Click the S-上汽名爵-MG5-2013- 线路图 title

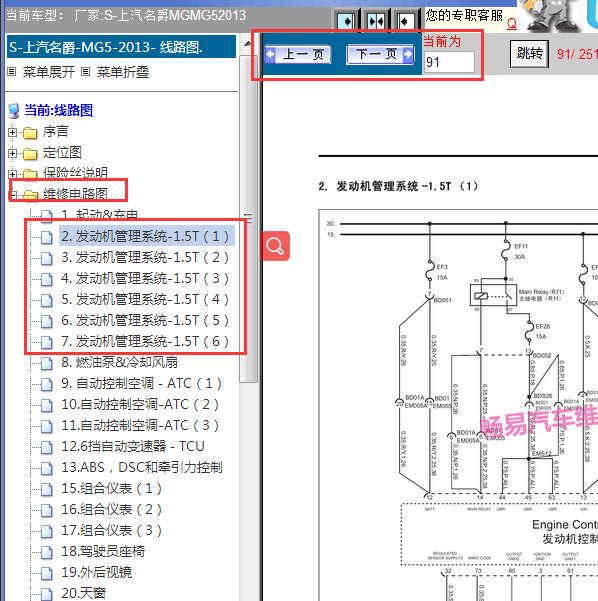(106, 47)
